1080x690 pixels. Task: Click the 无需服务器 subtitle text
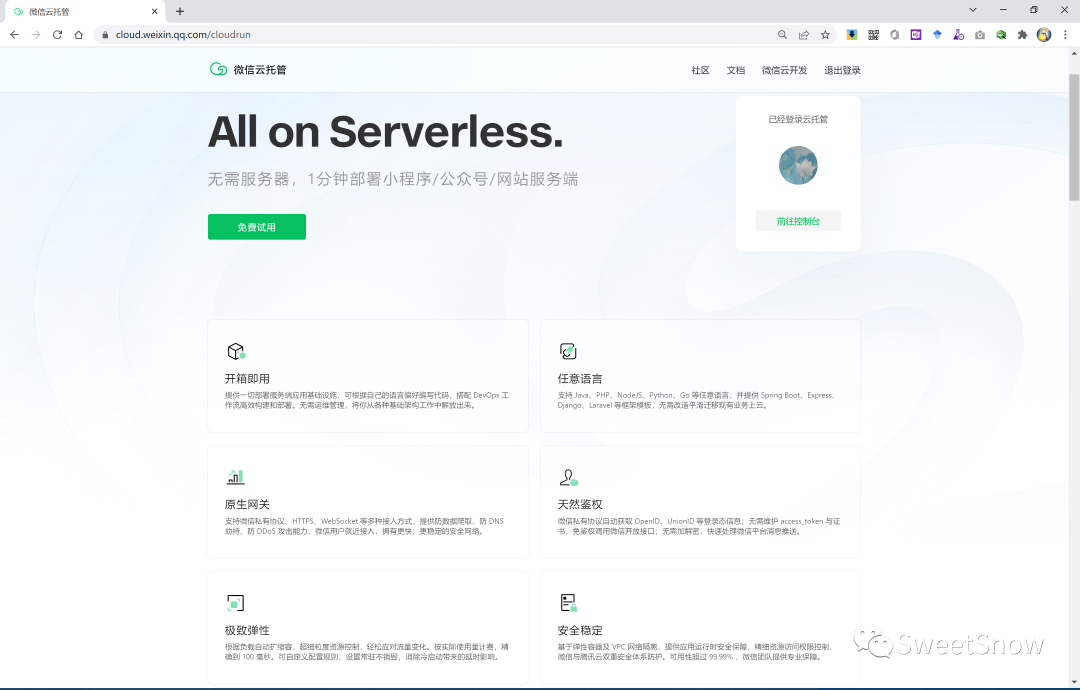coord(393,179)
